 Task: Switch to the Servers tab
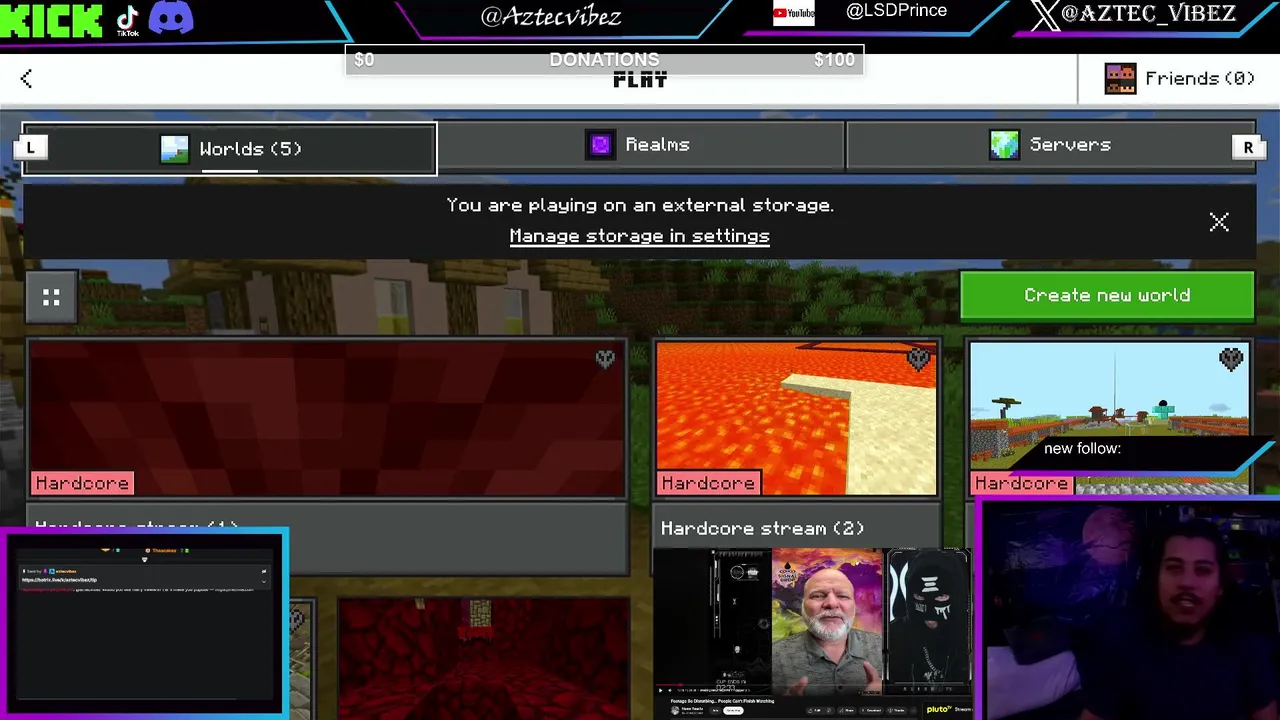(1050, 145)
